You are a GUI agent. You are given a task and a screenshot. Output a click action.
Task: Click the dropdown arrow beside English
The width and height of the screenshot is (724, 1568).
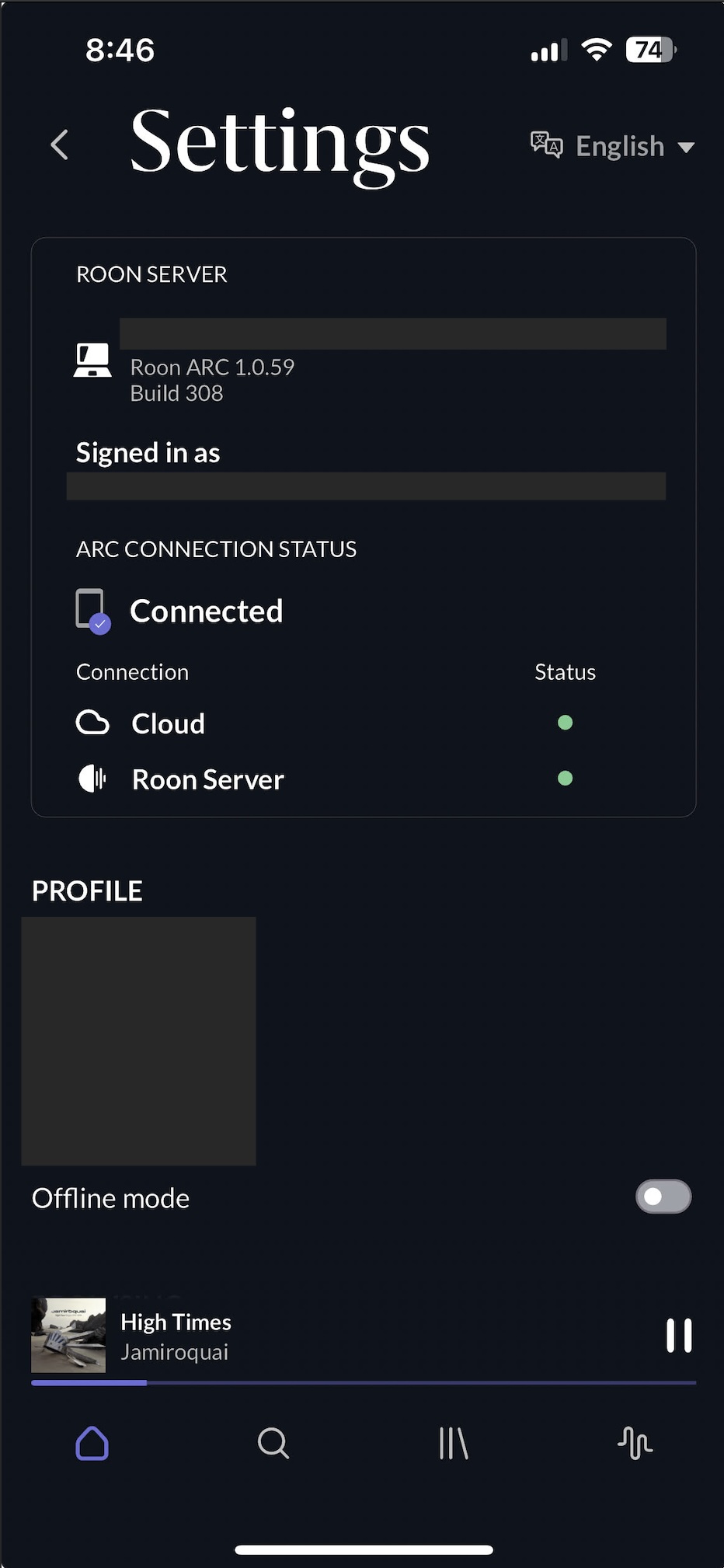click(686, 147)
